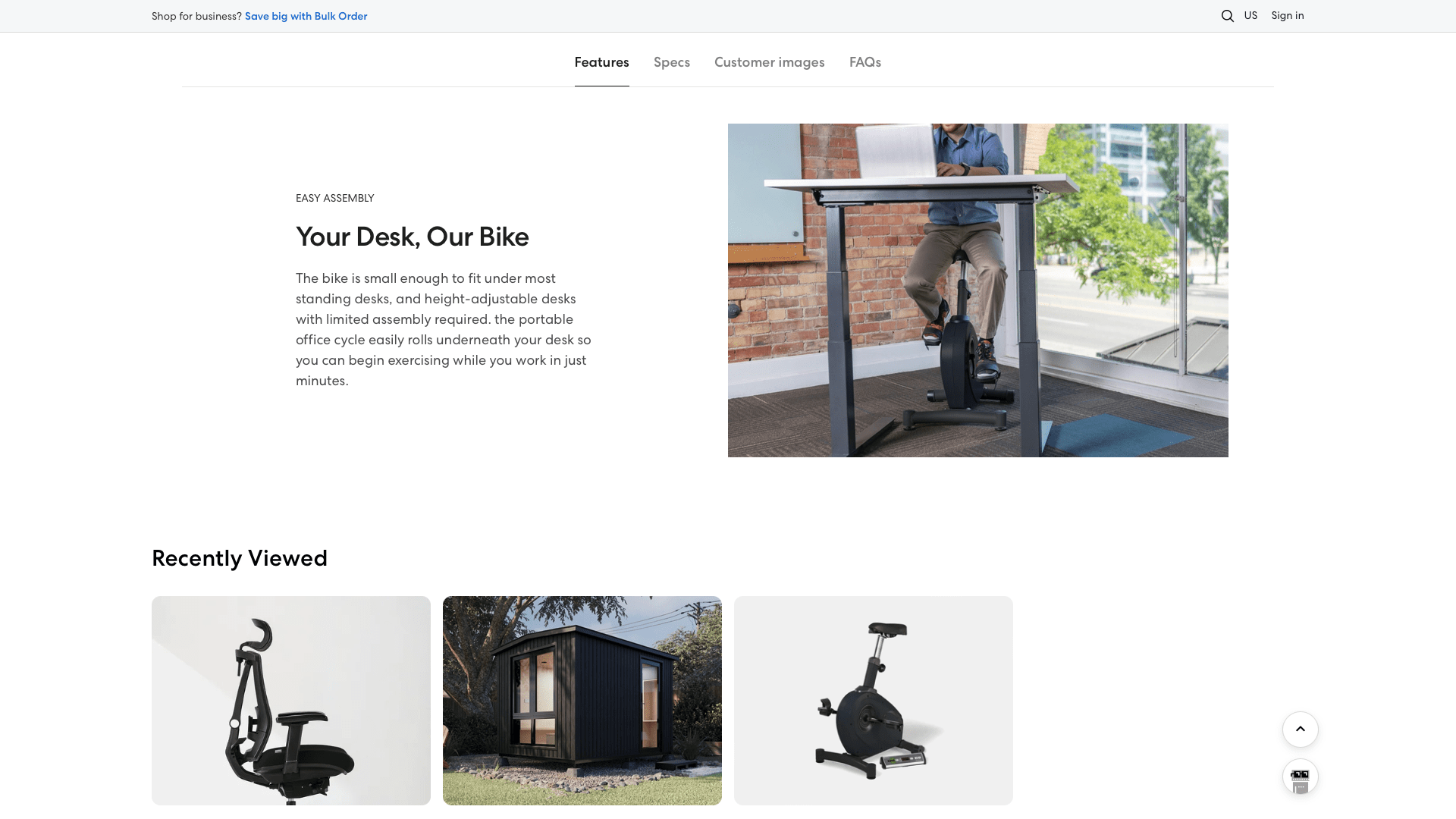The image size is (1456, 819).
Task: Click the Shop for business? text
Action: [x=196, y=16]
